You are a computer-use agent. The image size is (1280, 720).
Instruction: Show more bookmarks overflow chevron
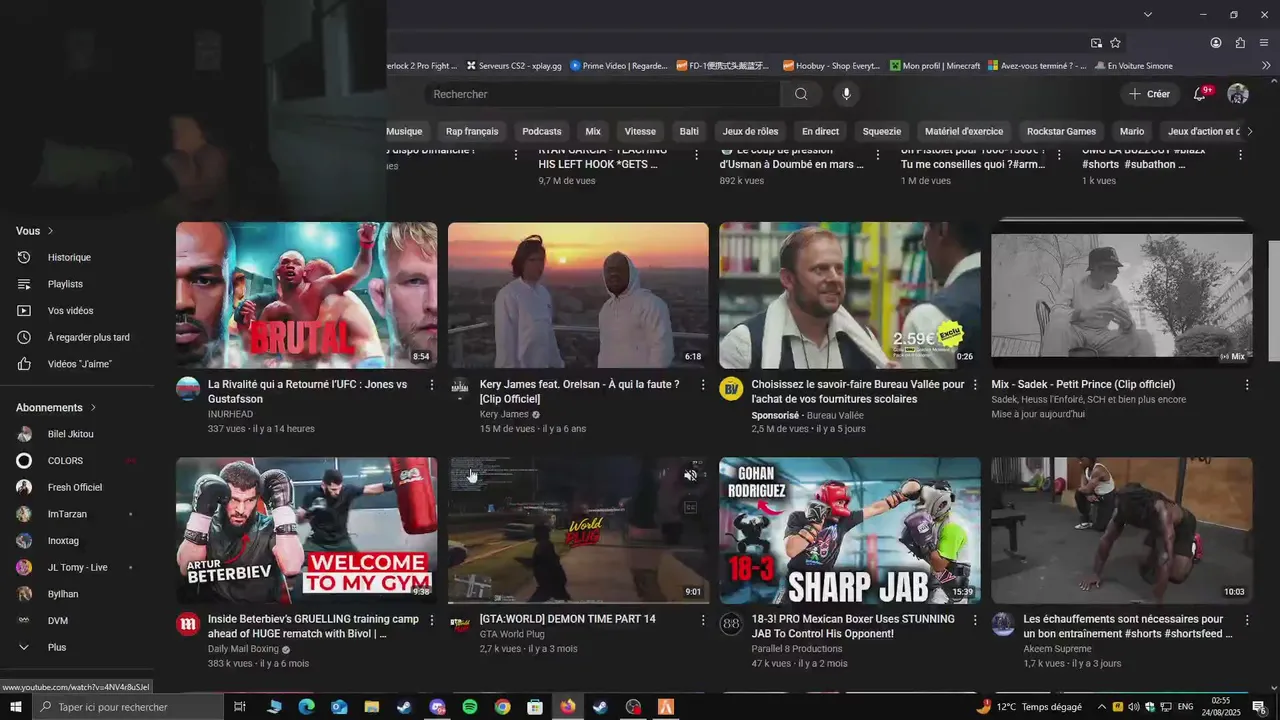1266,66
